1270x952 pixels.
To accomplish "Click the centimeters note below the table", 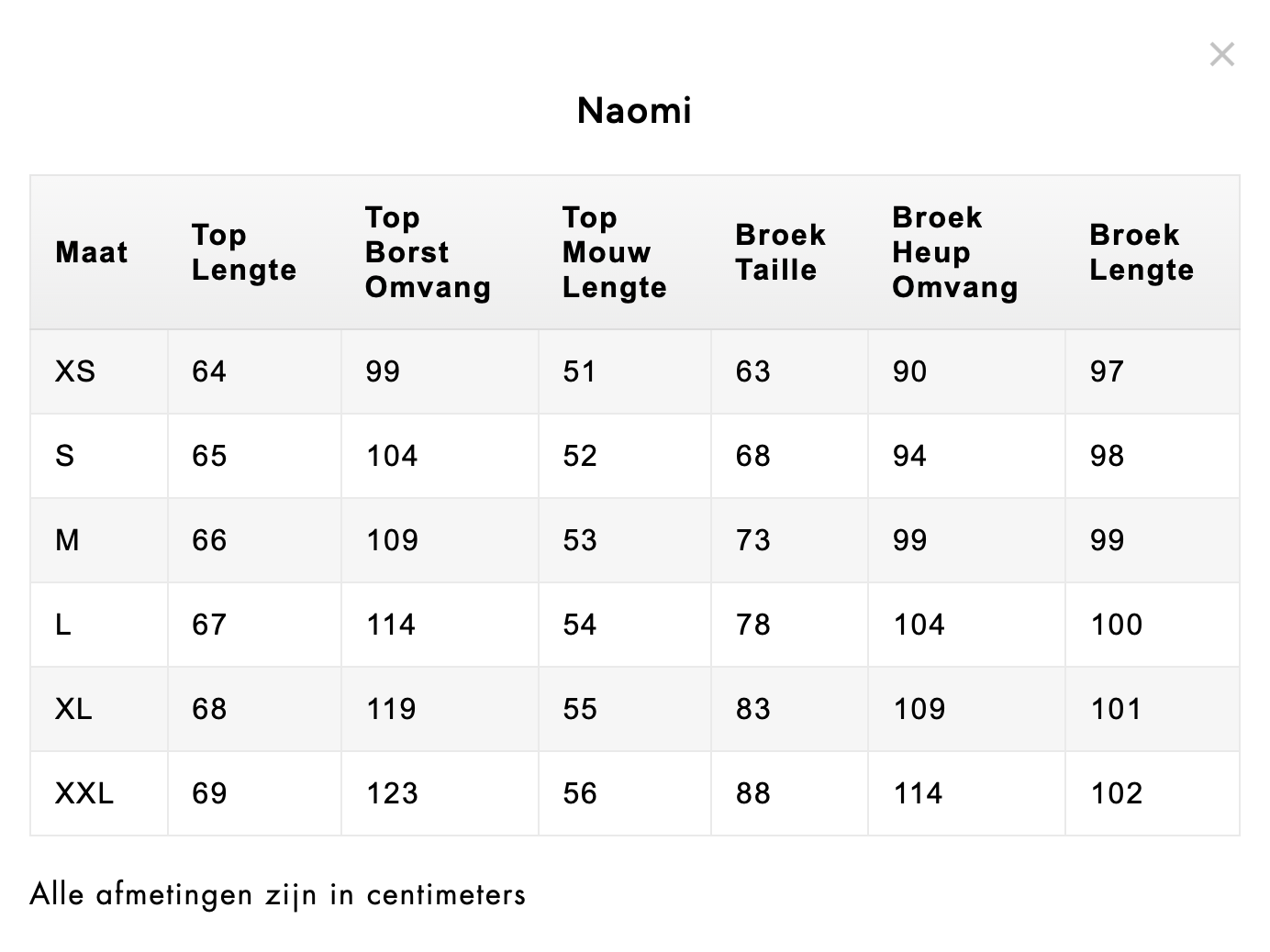I will [x=278, y=894].
